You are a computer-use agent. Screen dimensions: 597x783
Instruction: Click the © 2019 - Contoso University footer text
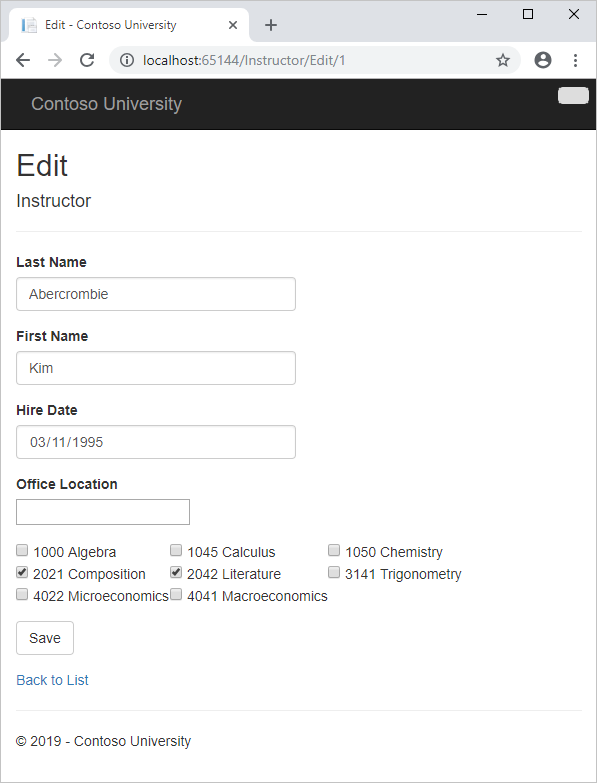[103, 741]
